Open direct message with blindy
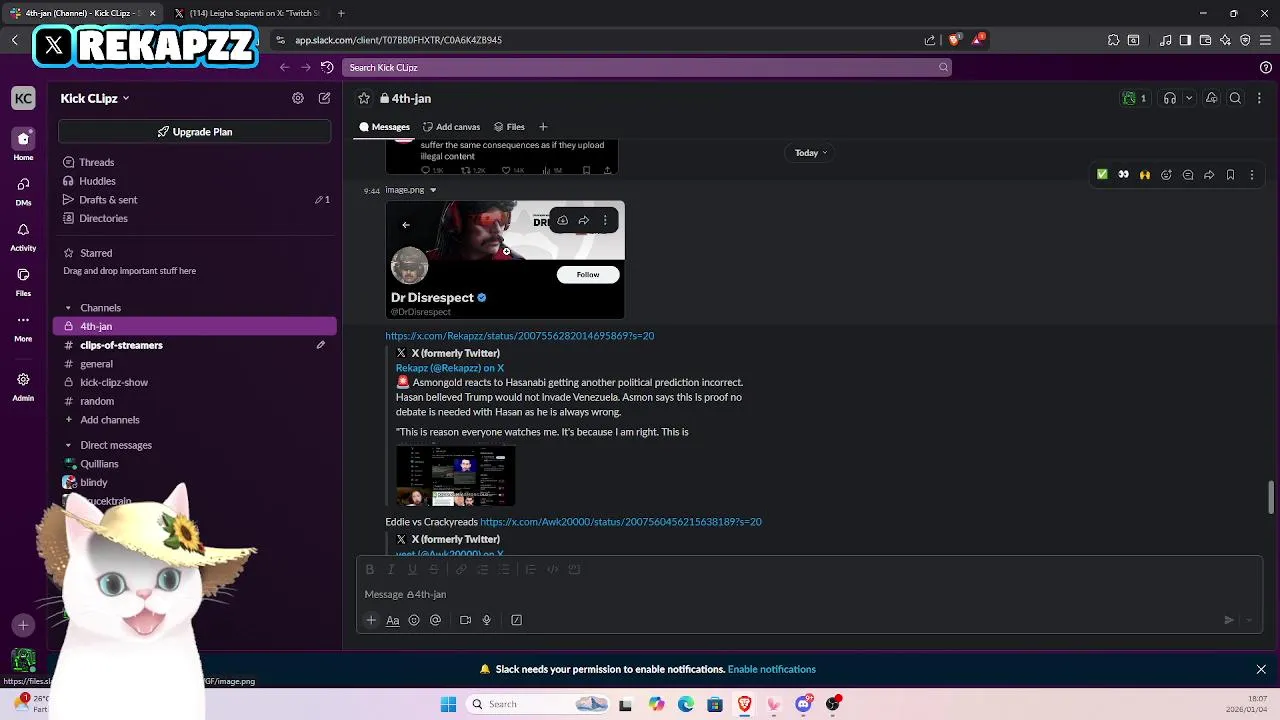Screen dimensions: 1280x720 [x=94, y=483]
